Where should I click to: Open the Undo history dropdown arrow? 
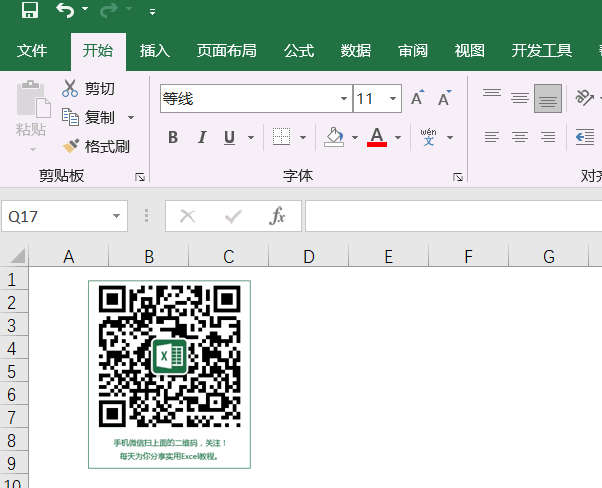click(85, 9)
